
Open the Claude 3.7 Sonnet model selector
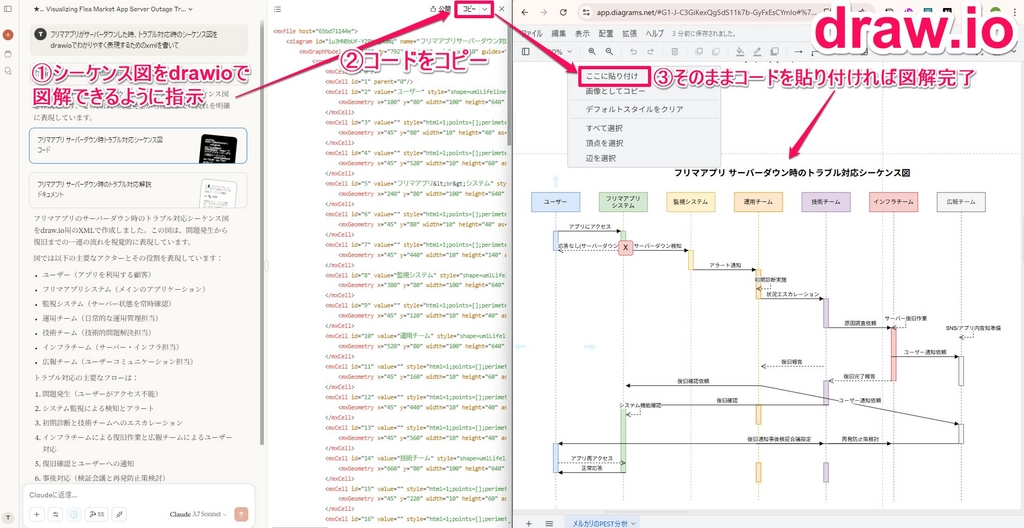point(199,514)
